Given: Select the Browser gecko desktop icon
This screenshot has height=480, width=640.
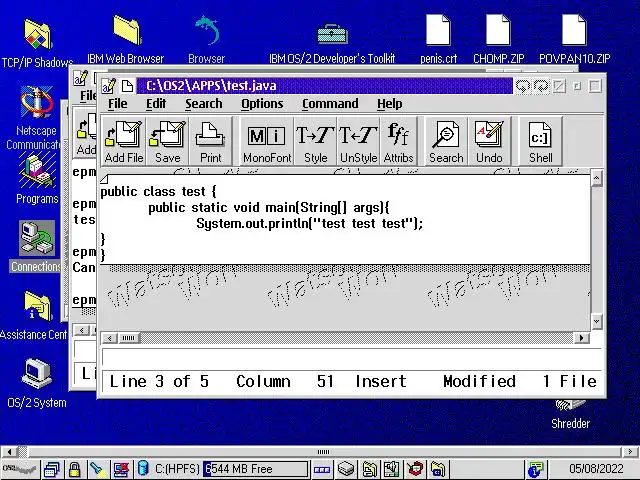Looking at the screenshot, I should 207,30.
